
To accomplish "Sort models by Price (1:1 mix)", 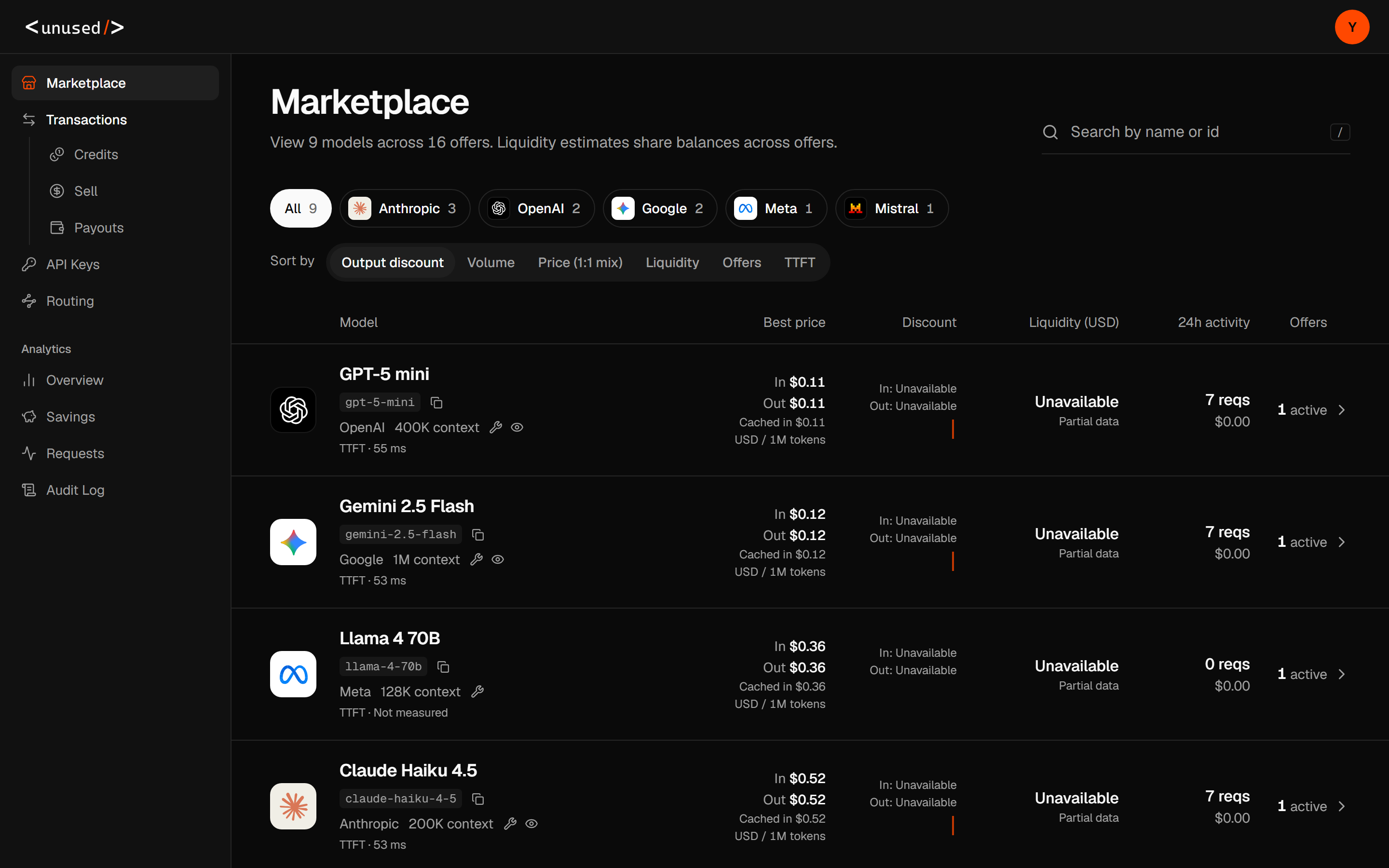I will 580,262.
